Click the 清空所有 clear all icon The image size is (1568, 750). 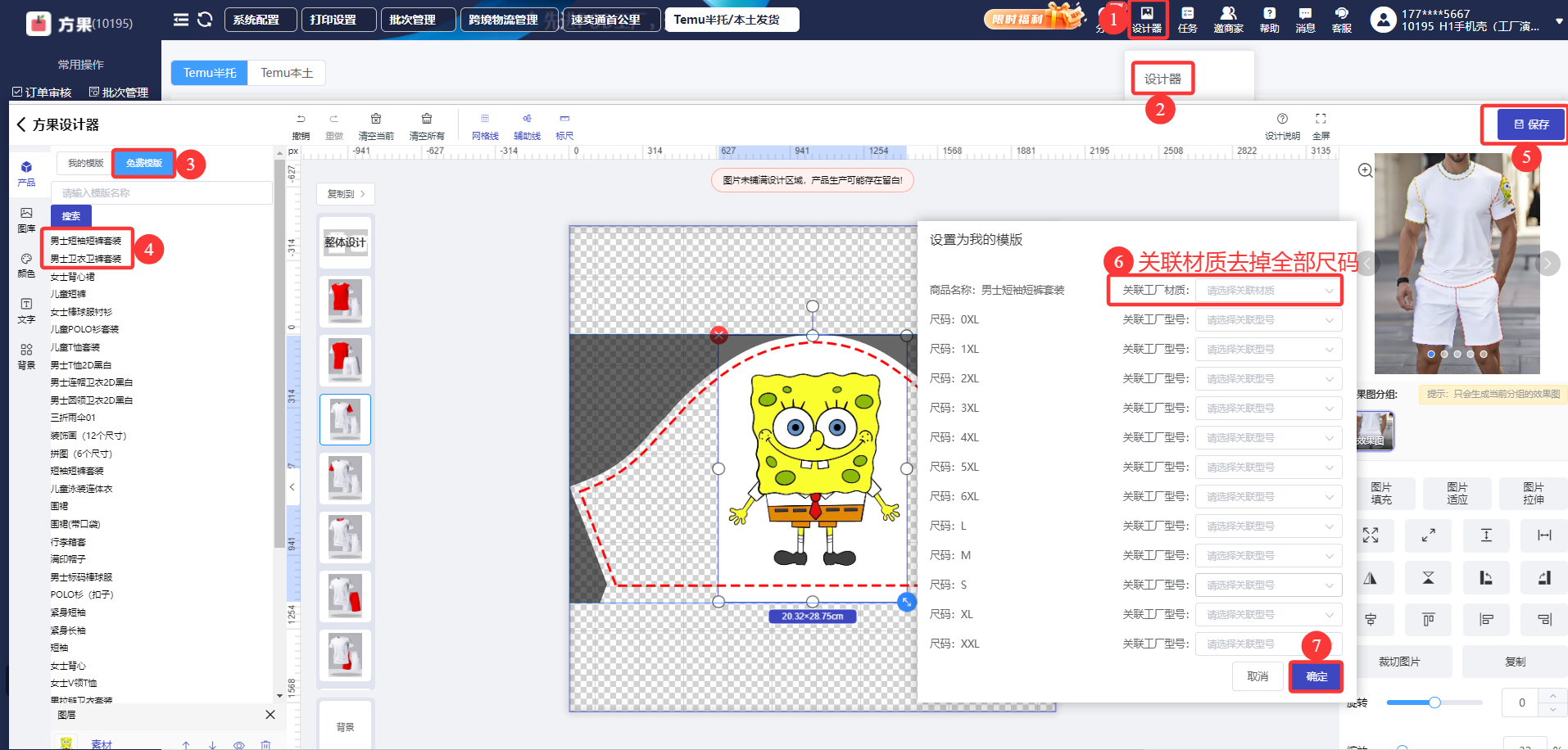(427, 126)
